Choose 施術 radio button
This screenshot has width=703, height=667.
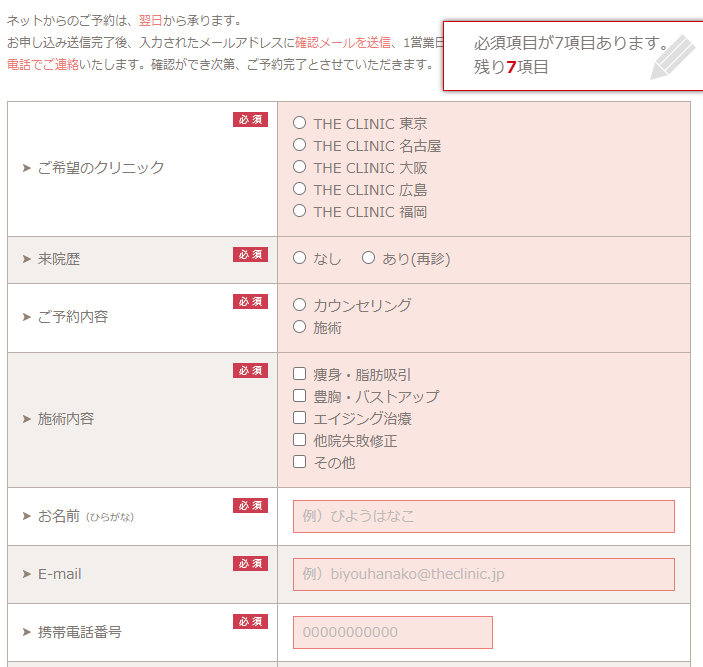pos(300,327)
